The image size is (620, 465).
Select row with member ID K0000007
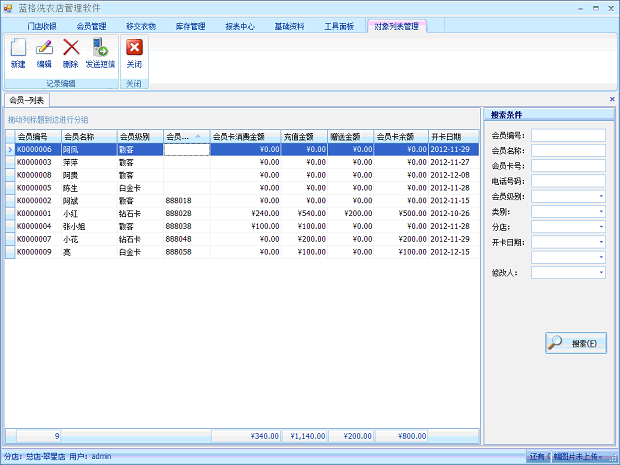click(242, 239)
